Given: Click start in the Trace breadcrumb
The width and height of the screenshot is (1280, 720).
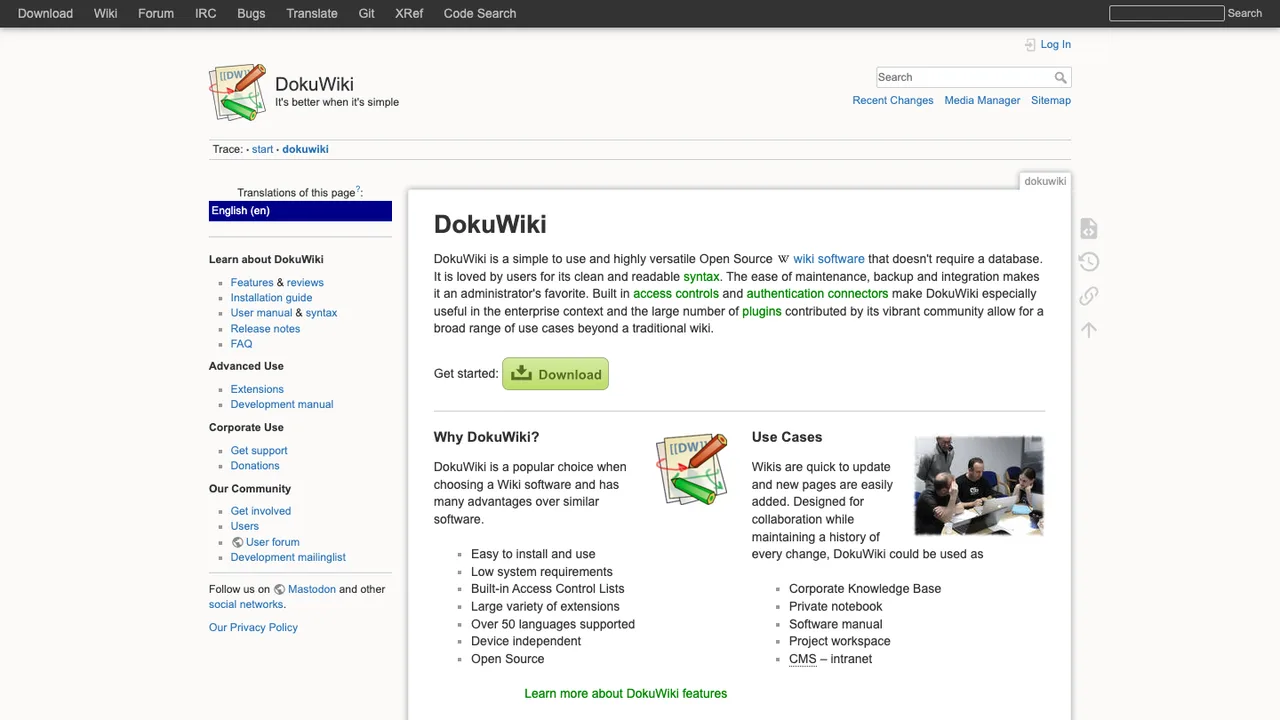Looking at the screenshot, I should coord(262,149).
